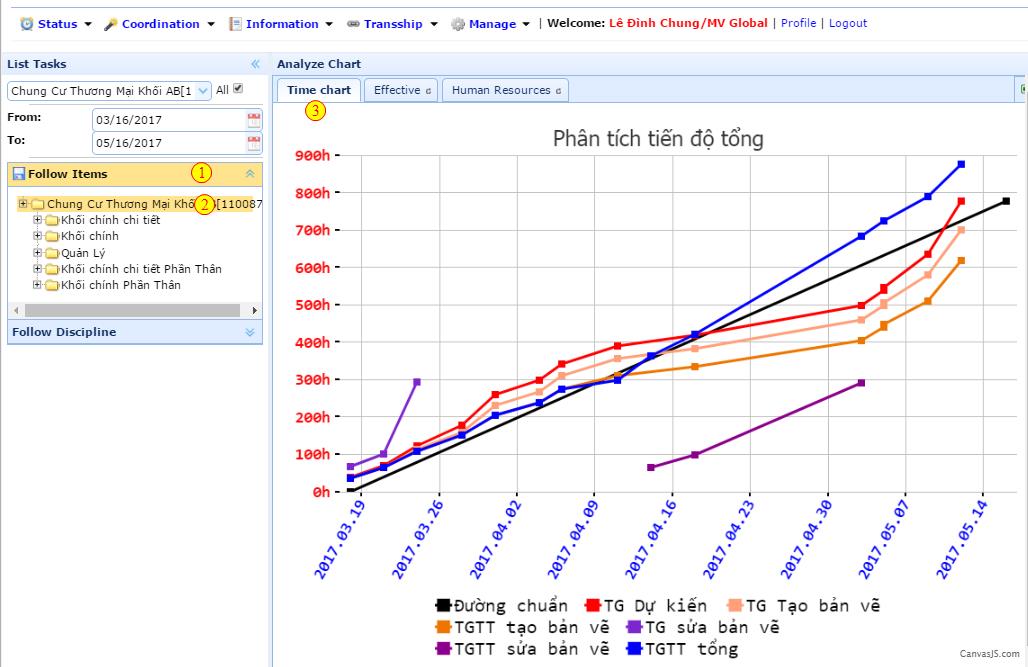
Task: Expand the Quản Lý tree node
Action: coord(37,253)
